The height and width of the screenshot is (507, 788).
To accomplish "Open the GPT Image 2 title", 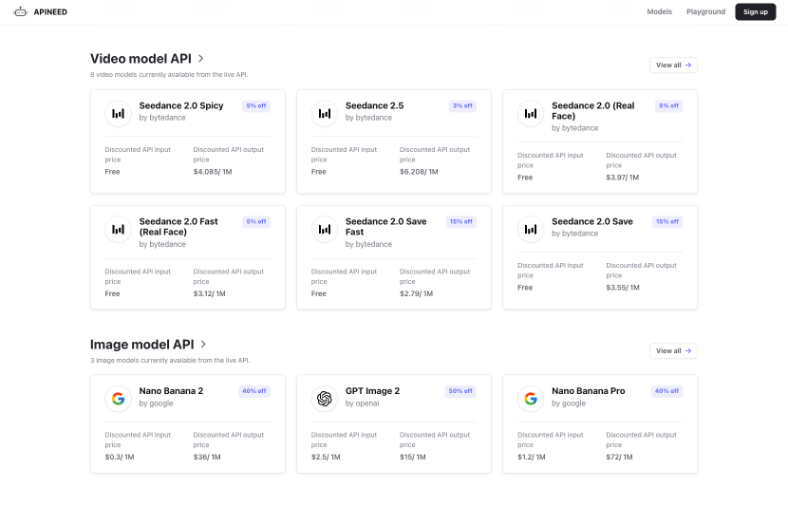I will click(x=372, y=390).
